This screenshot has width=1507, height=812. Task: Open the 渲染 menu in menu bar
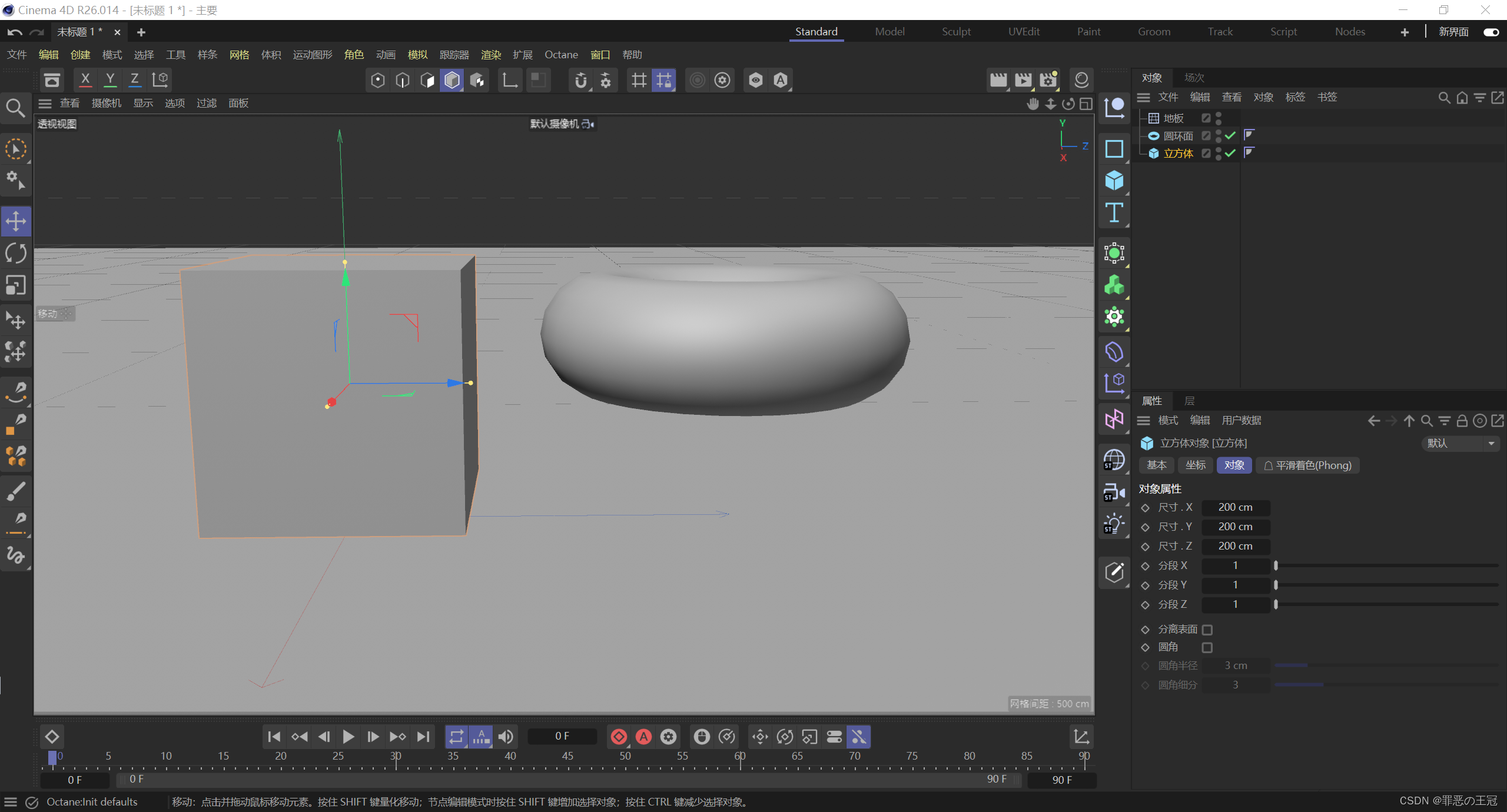490,55
